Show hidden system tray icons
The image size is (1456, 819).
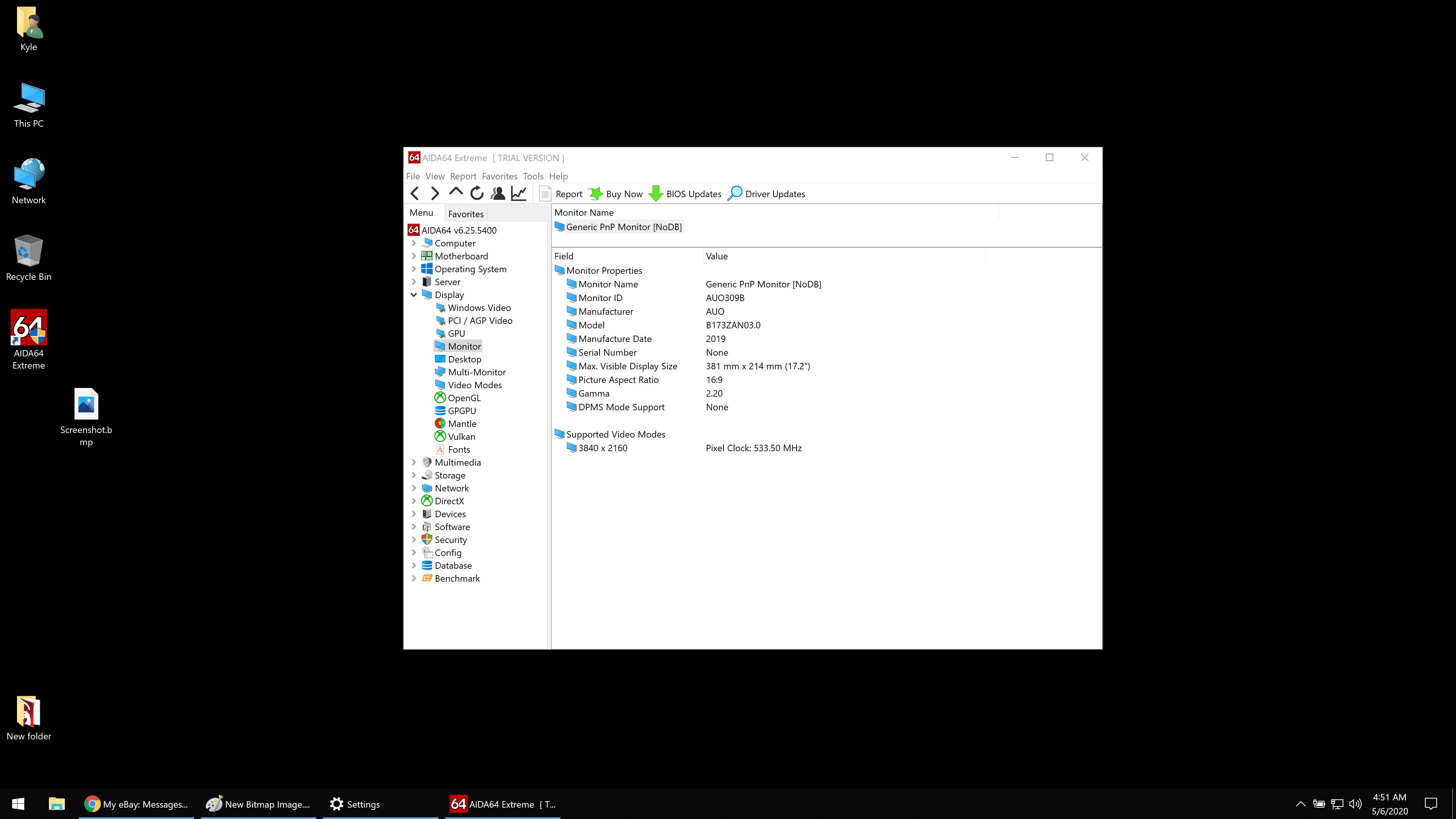[x=1300, y=804]
